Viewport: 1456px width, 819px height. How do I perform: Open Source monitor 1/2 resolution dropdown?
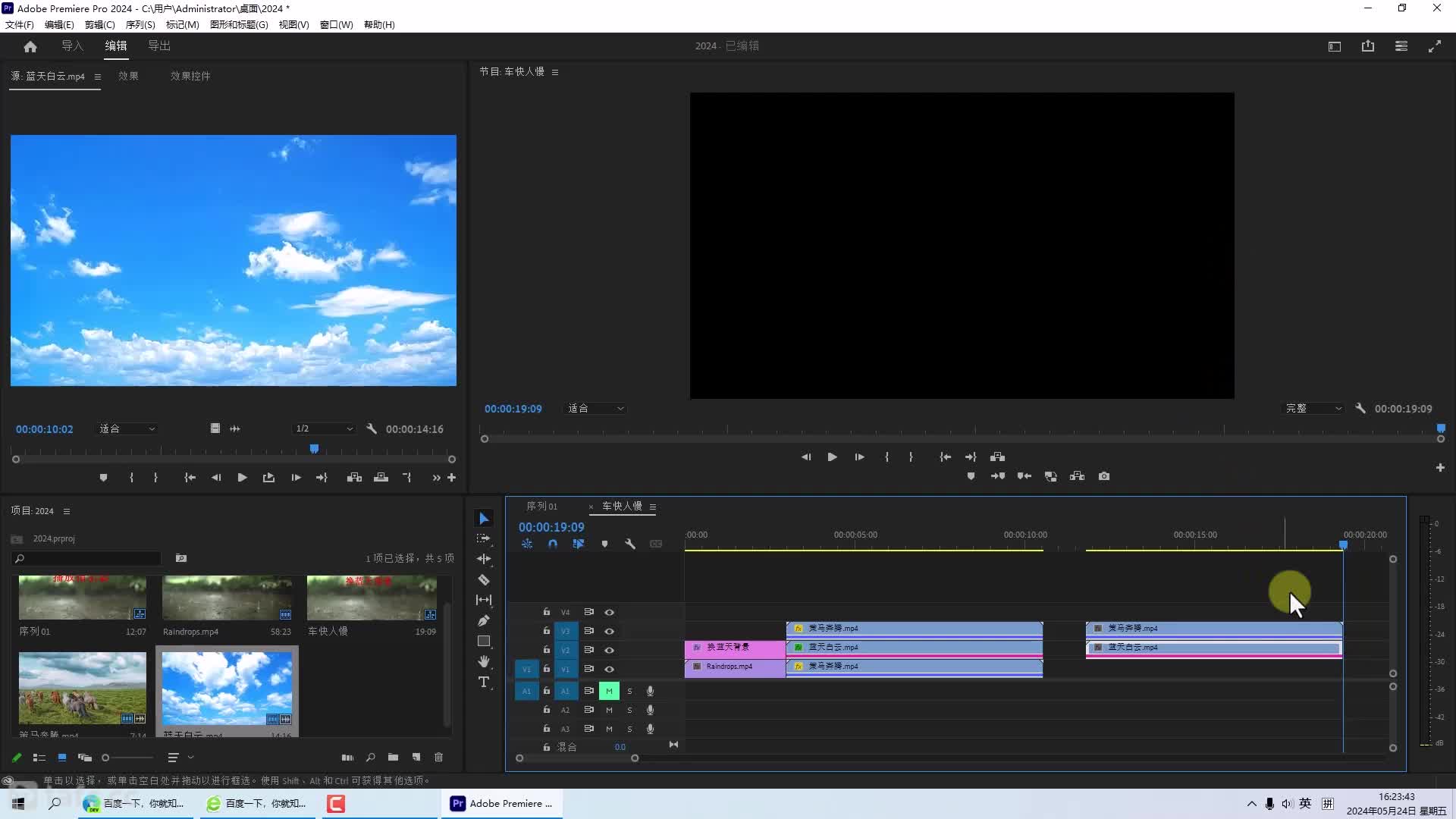324,428
